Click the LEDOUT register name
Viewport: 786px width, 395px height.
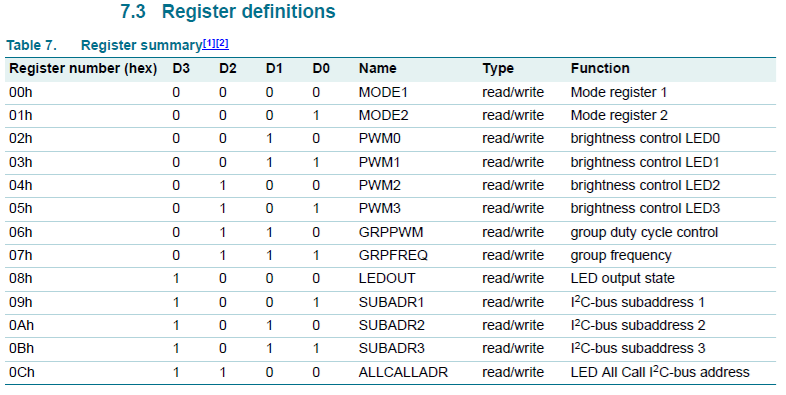click(x=387, y=279)
